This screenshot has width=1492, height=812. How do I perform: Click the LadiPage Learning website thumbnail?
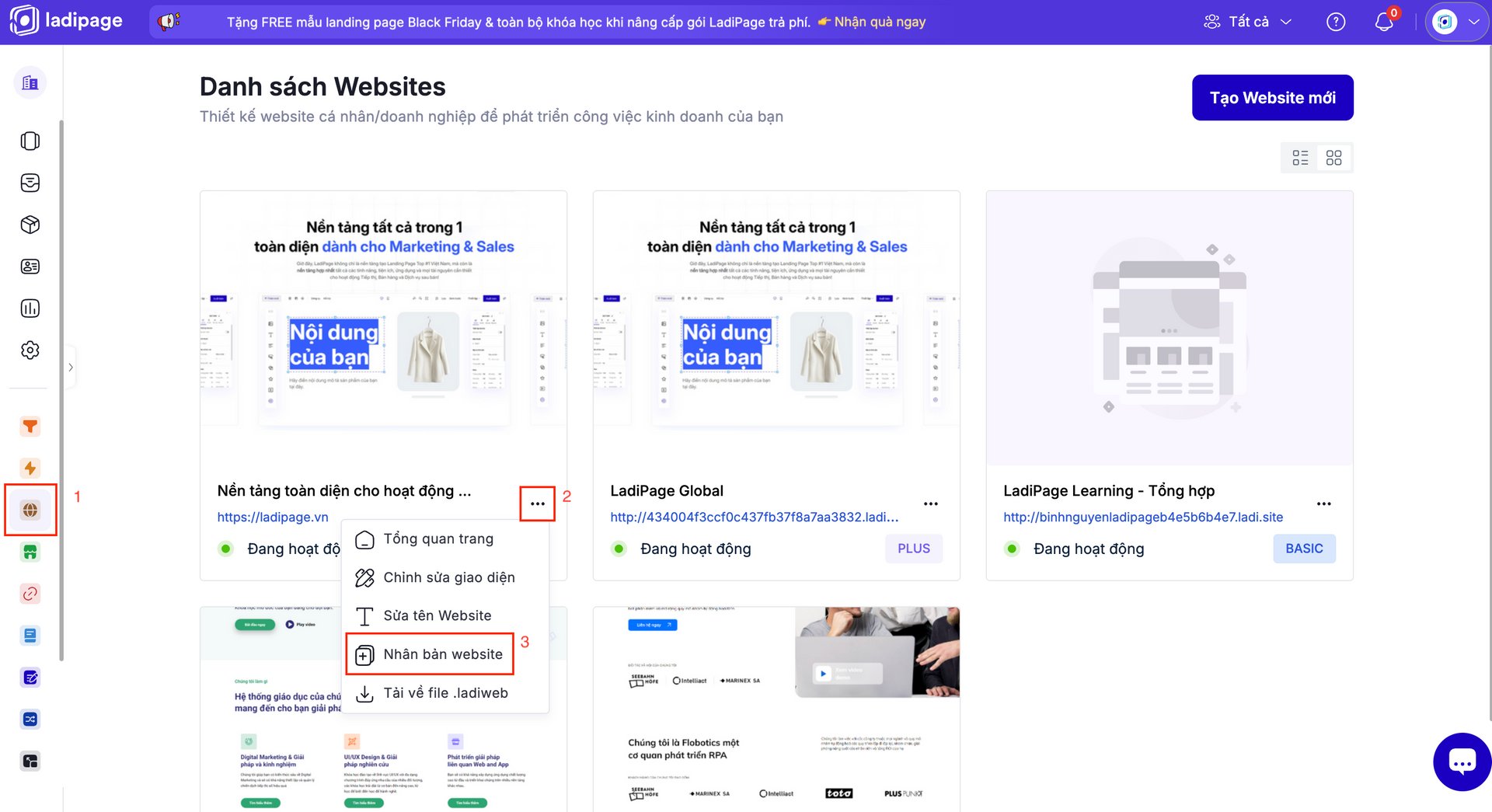click(x=1169, y=329)
